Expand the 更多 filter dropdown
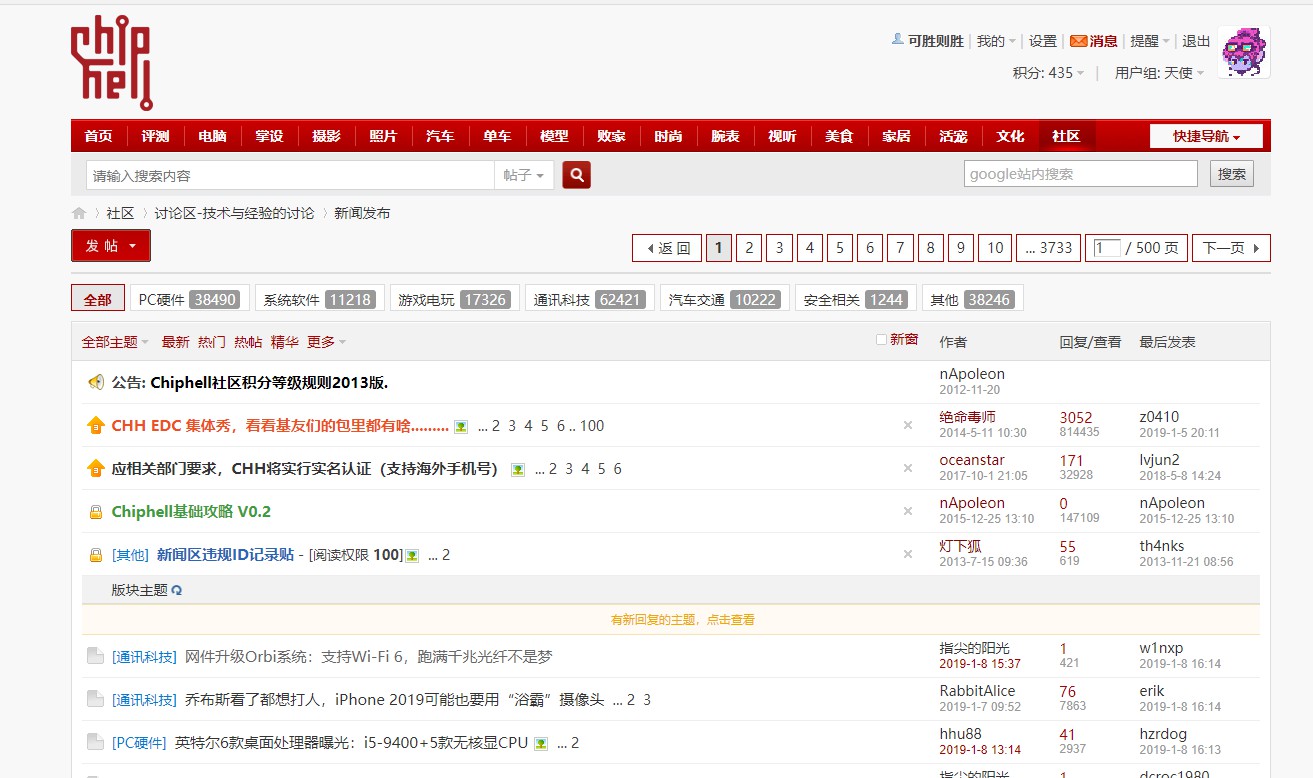This screenshot has height=778, width=1313. pyautogui.click(x=327, y=342)
